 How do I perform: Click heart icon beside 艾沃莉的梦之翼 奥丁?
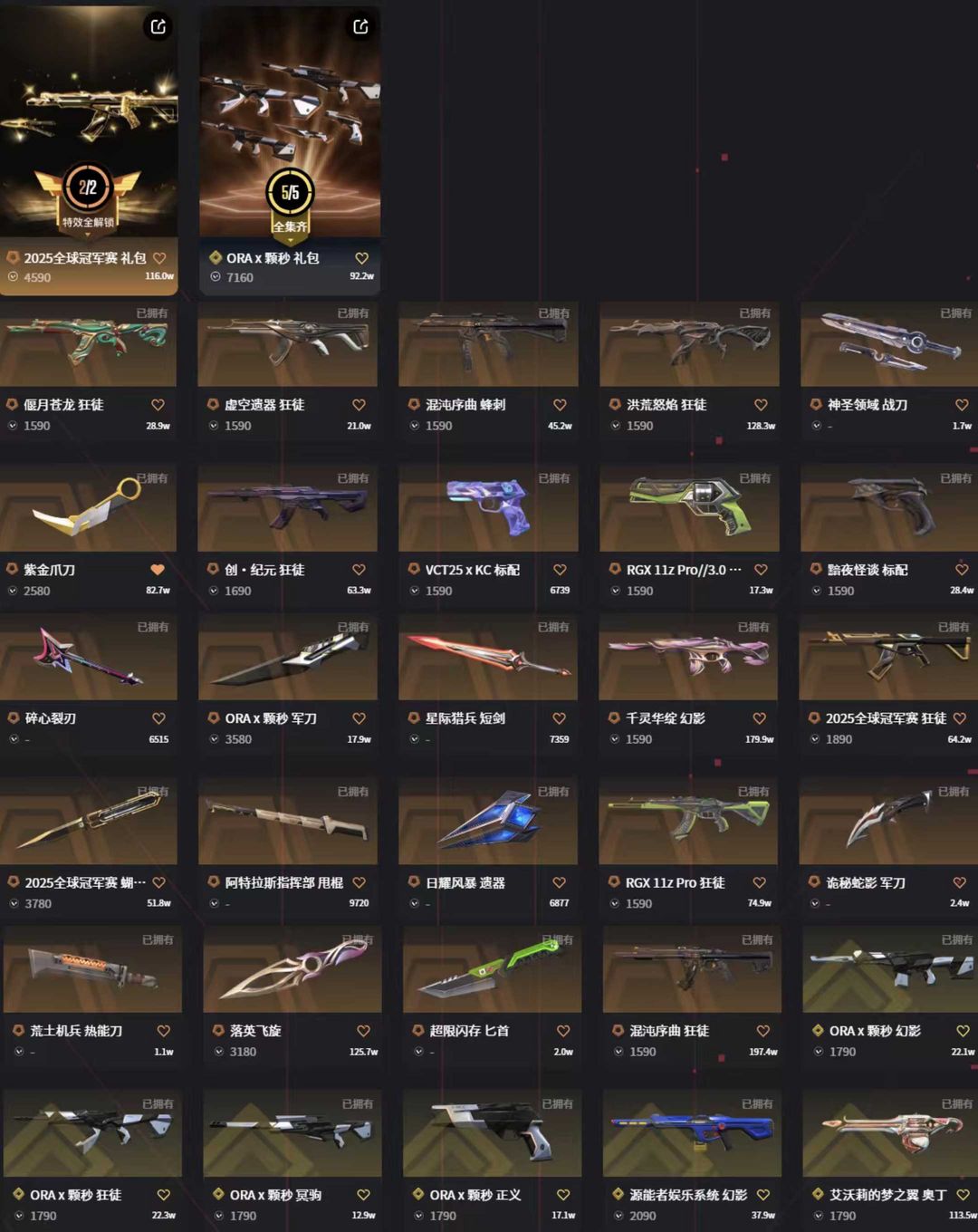[963, 1195]
